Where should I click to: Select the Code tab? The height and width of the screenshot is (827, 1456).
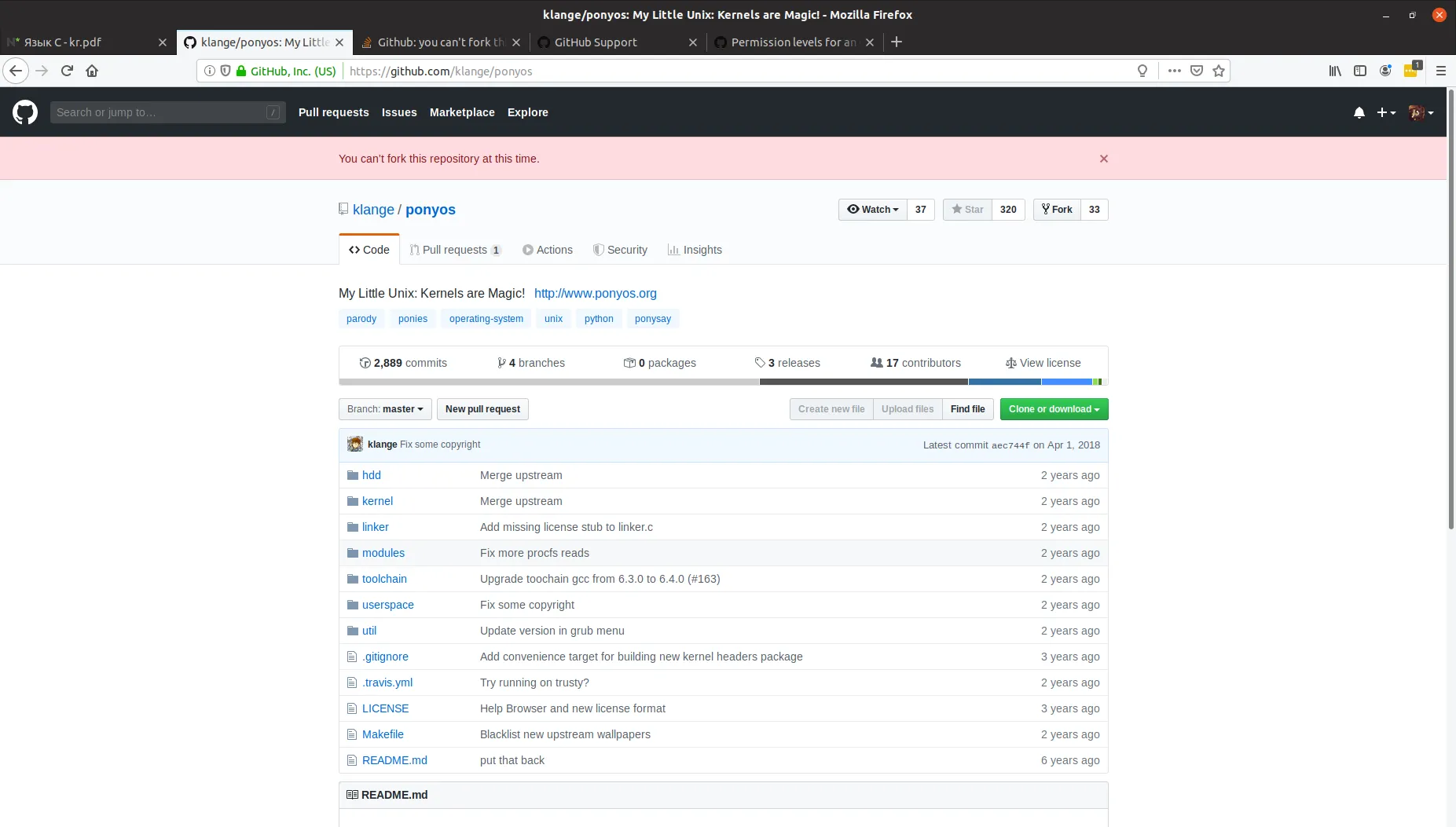(369, 250)
